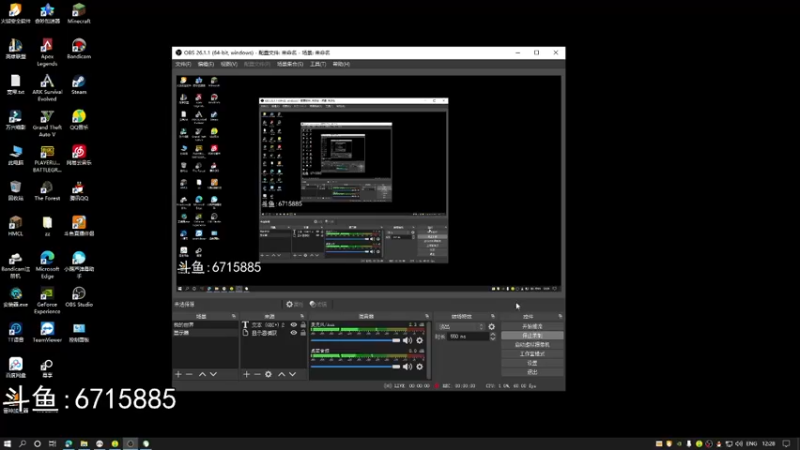The width and height of the screenshot is (800, 450).
Task: Open Microsoft Edge desktop shortcut
Action: pos(47,265)
